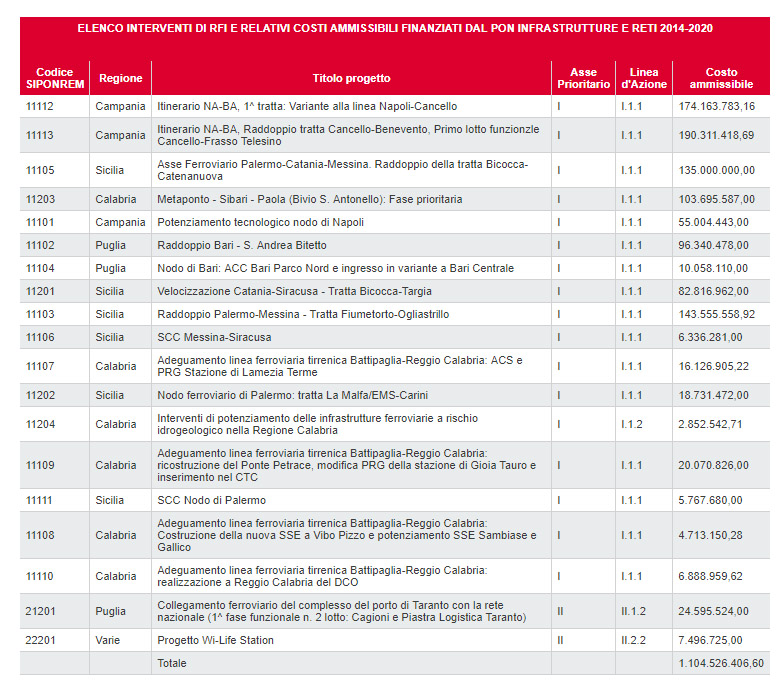Click the 'Linea d'Azione' column header

(x=644, y=78)
